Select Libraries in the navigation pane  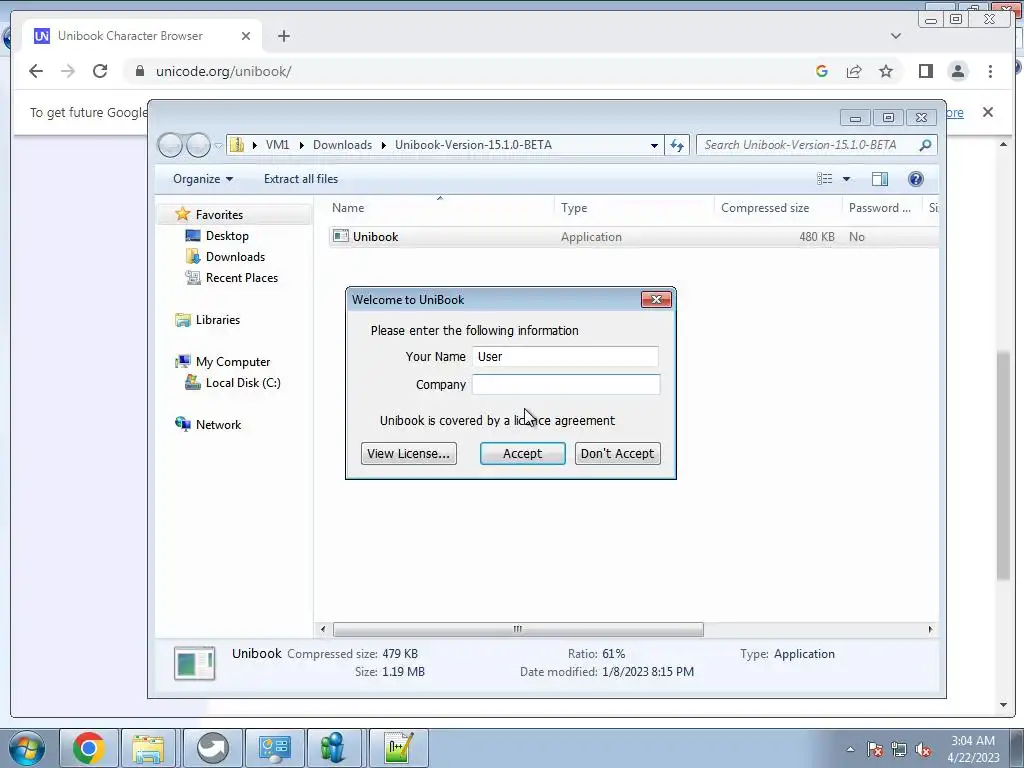[217, 320]
